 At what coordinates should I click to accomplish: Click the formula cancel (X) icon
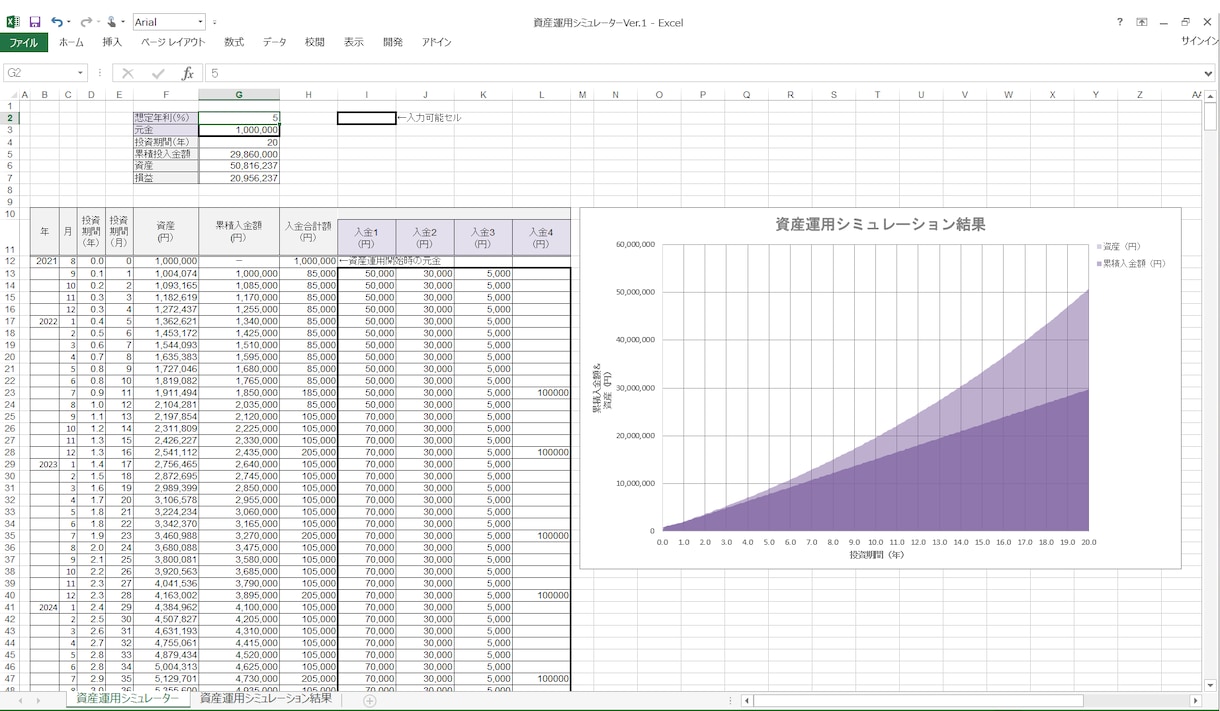(128, 73)
